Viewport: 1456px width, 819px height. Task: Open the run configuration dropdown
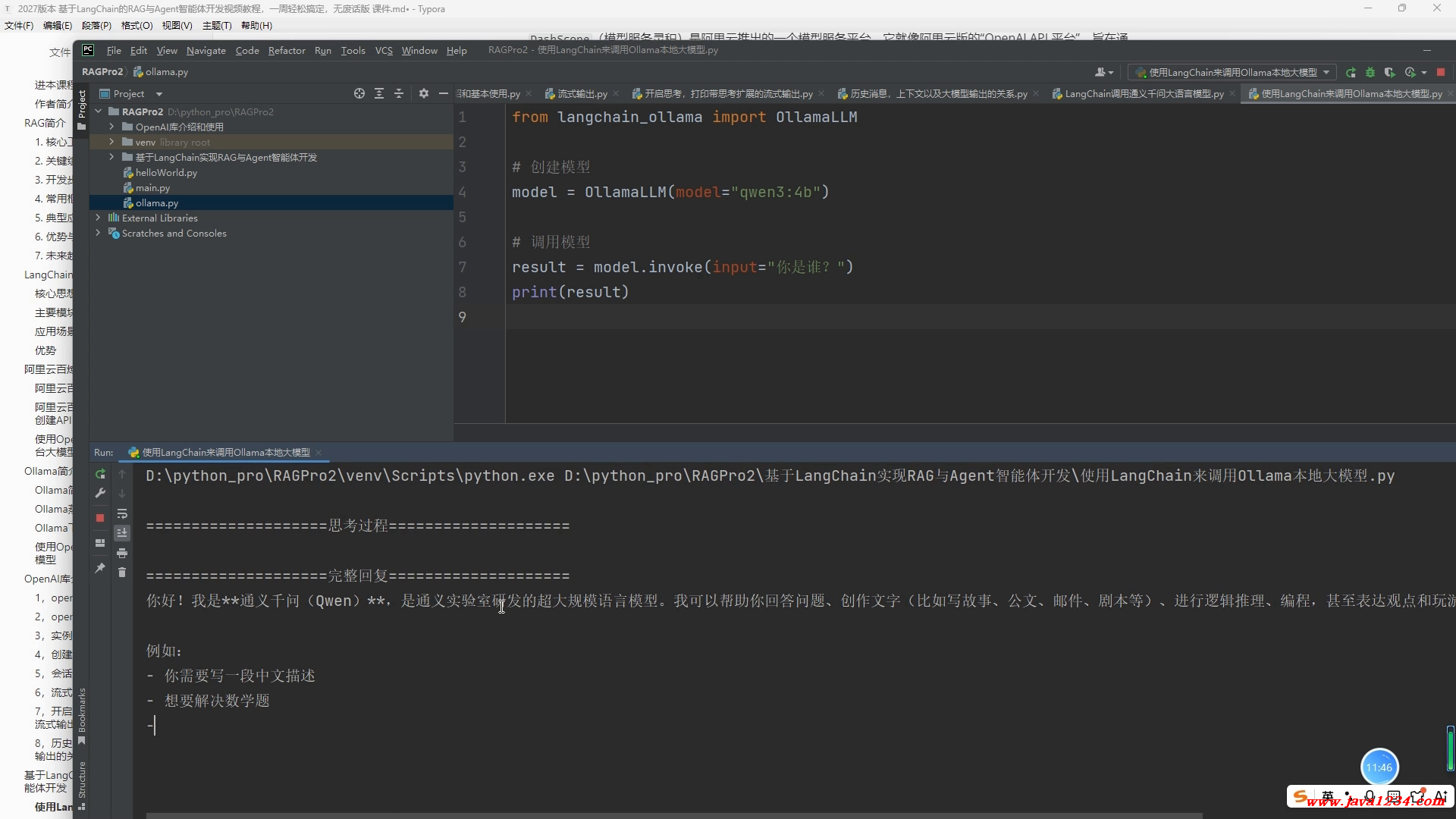point(1232,73)
